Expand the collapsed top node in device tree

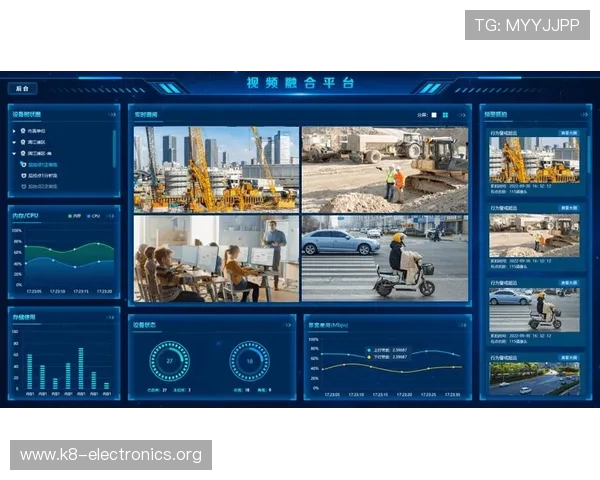click(x=14, y=131)
